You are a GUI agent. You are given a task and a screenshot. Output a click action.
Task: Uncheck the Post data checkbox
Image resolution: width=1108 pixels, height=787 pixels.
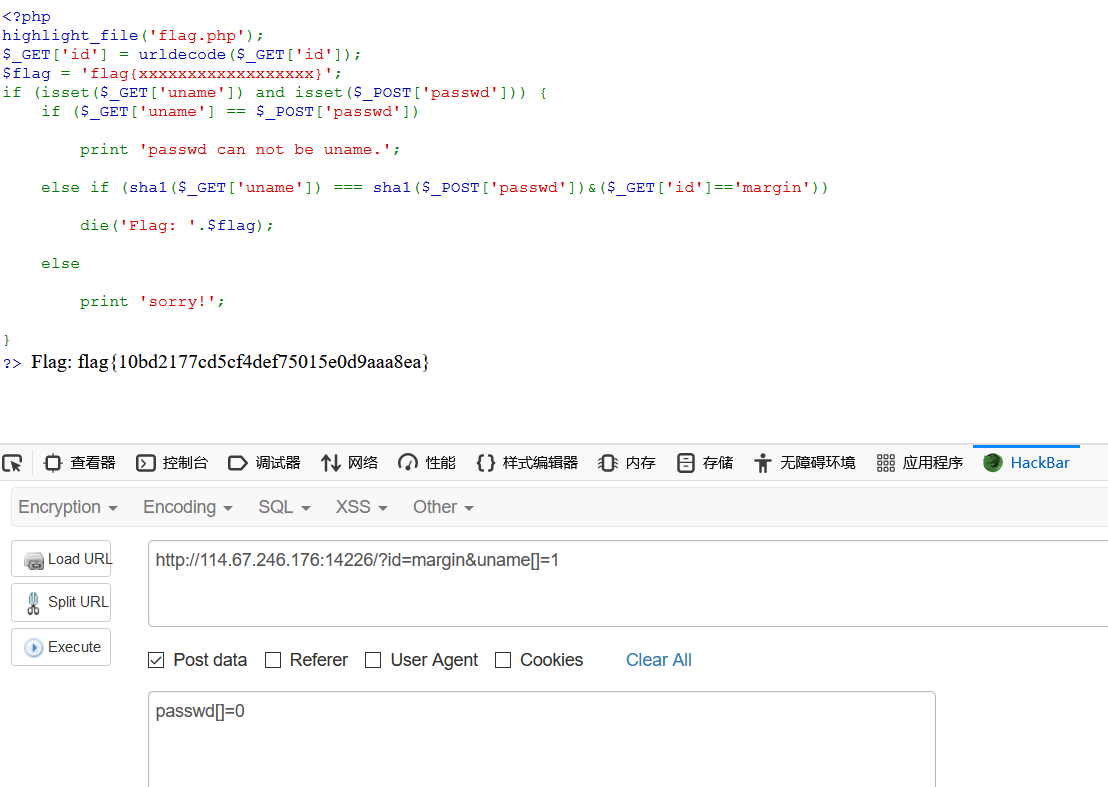pyautogui.click(x=156, y=660)
